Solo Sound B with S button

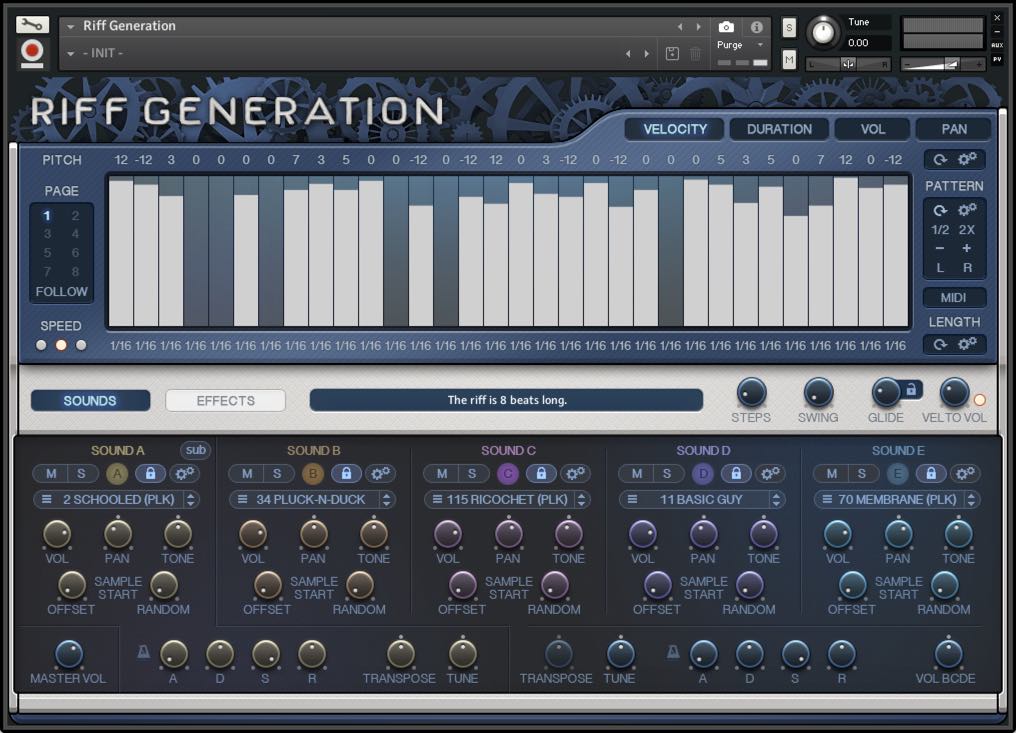point(277,474)
